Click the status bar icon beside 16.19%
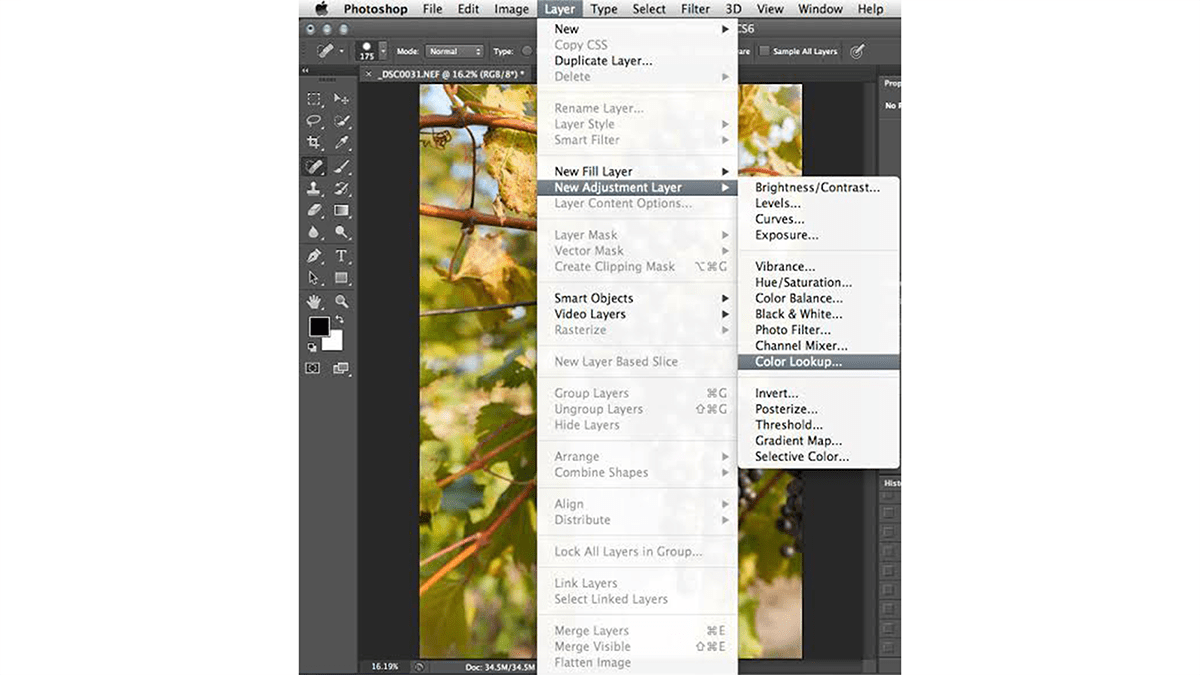1200x675 pixels. click(x=420, y=666)
